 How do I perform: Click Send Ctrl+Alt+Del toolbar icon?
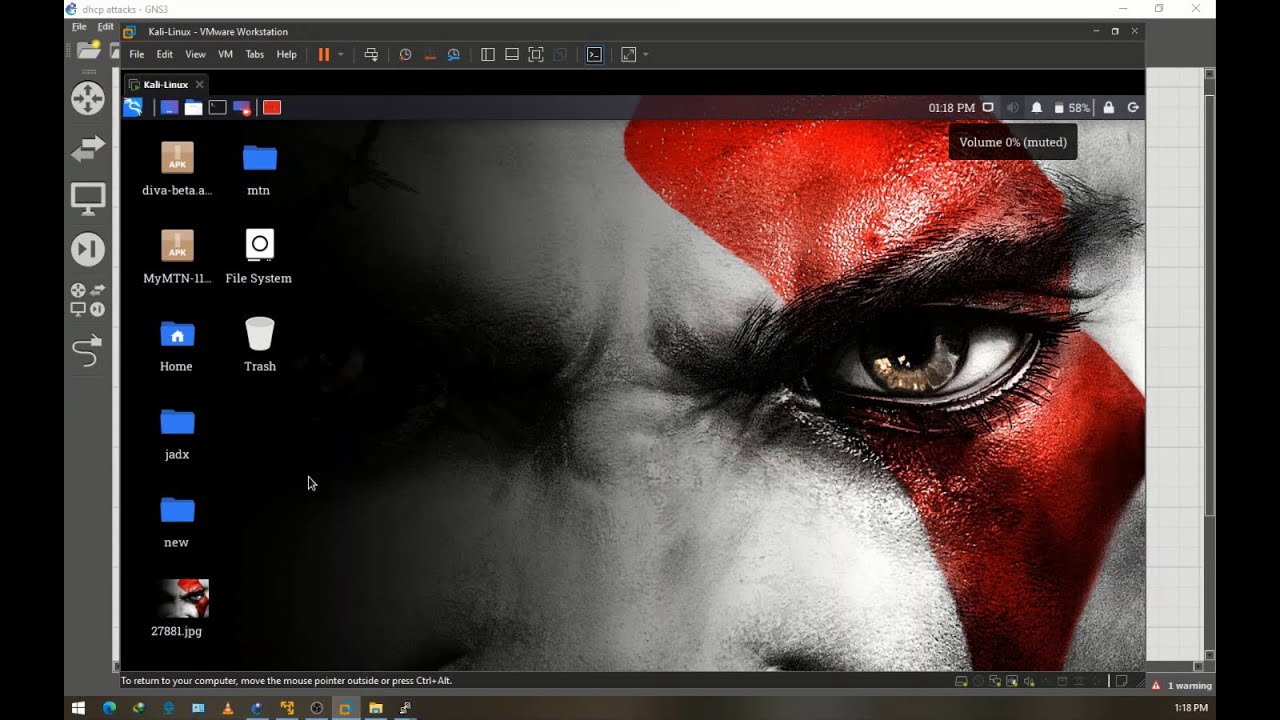tap(371, 54)
